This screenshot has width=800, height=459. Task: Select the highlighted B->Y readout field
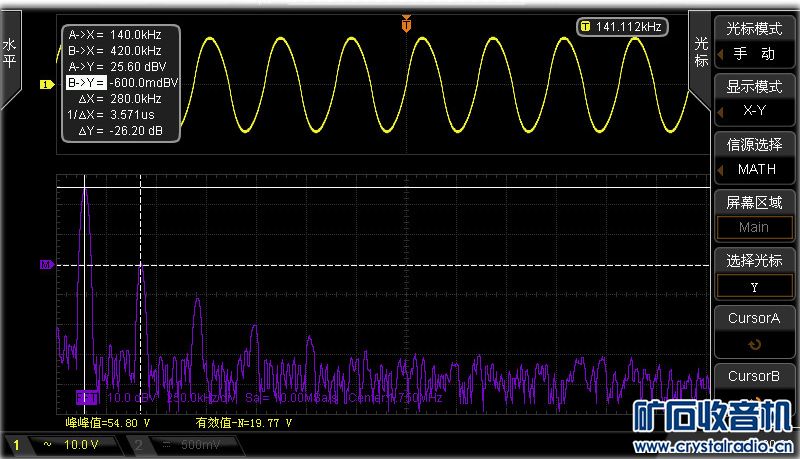[x=86, y=82]
